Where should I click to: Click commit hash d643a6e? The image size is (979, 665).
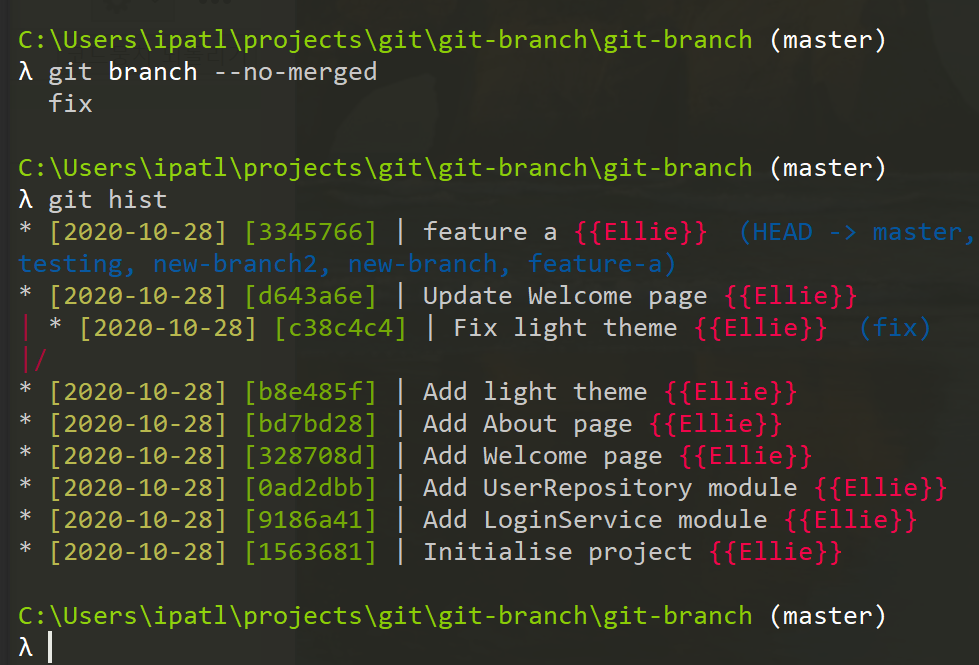point(310,295)
